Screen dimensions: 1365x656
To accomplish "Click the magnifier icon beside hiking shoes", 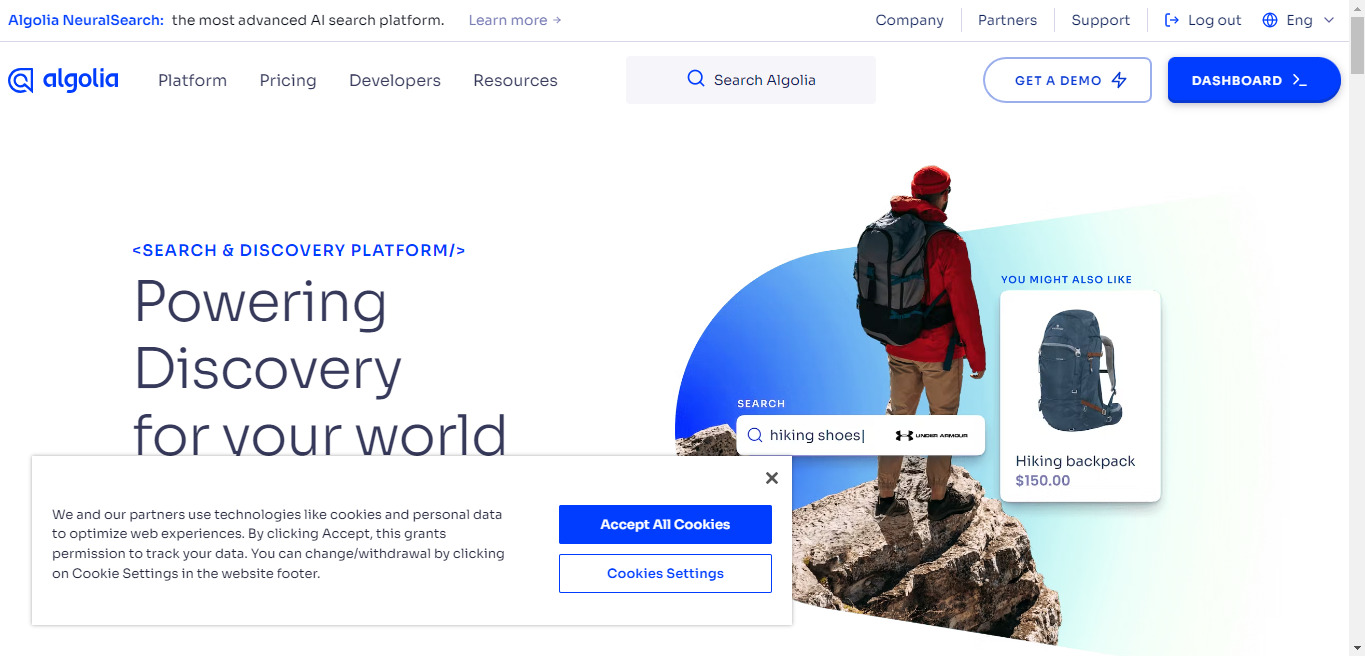I will pyautogui.click(x=755, y=435).
